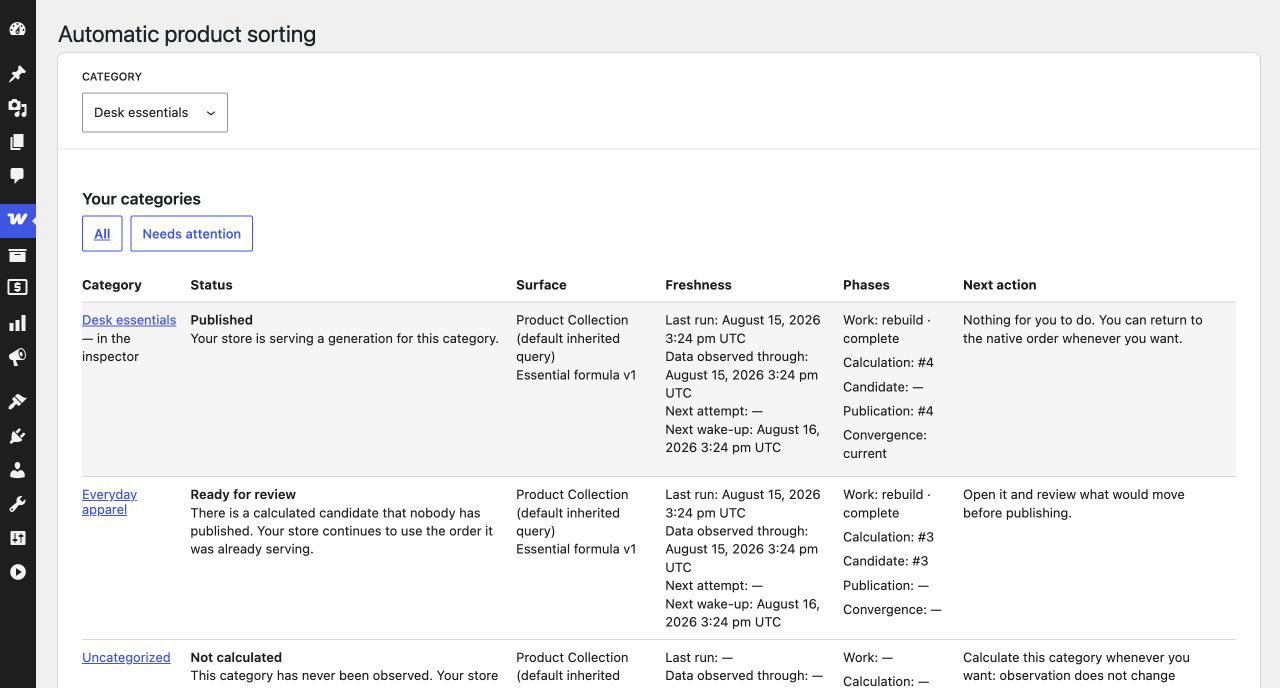This screenshot has width=1280, height=688.
Task: Expand the Desk essentials category dropdown
Action: tap(155, 113)
